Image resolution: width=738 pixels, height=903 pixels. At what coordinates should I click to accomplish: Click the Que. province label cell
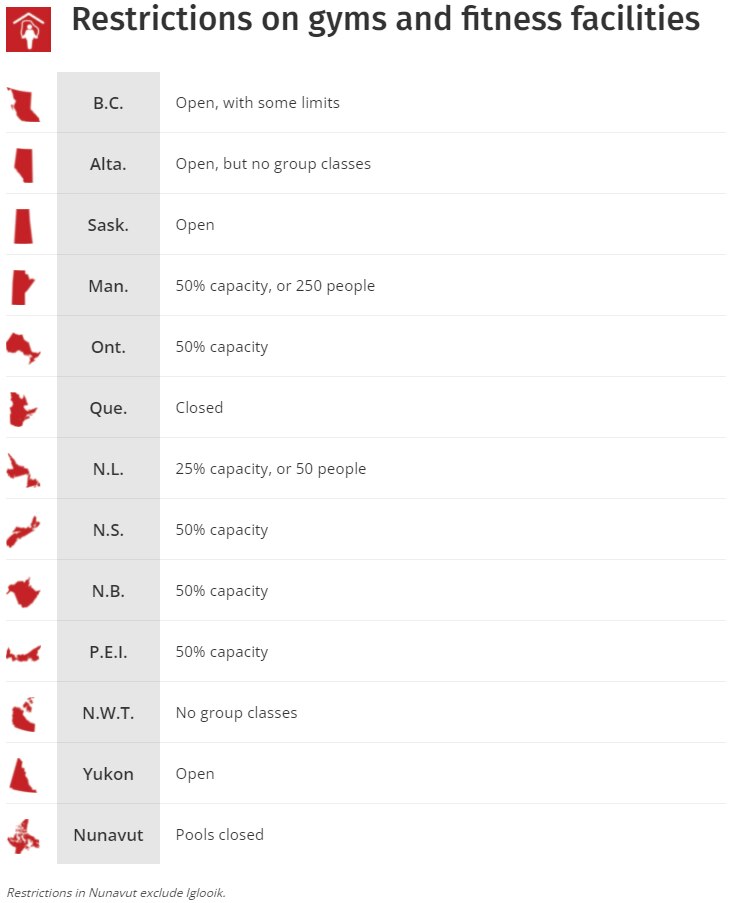(x=108, y=408)
